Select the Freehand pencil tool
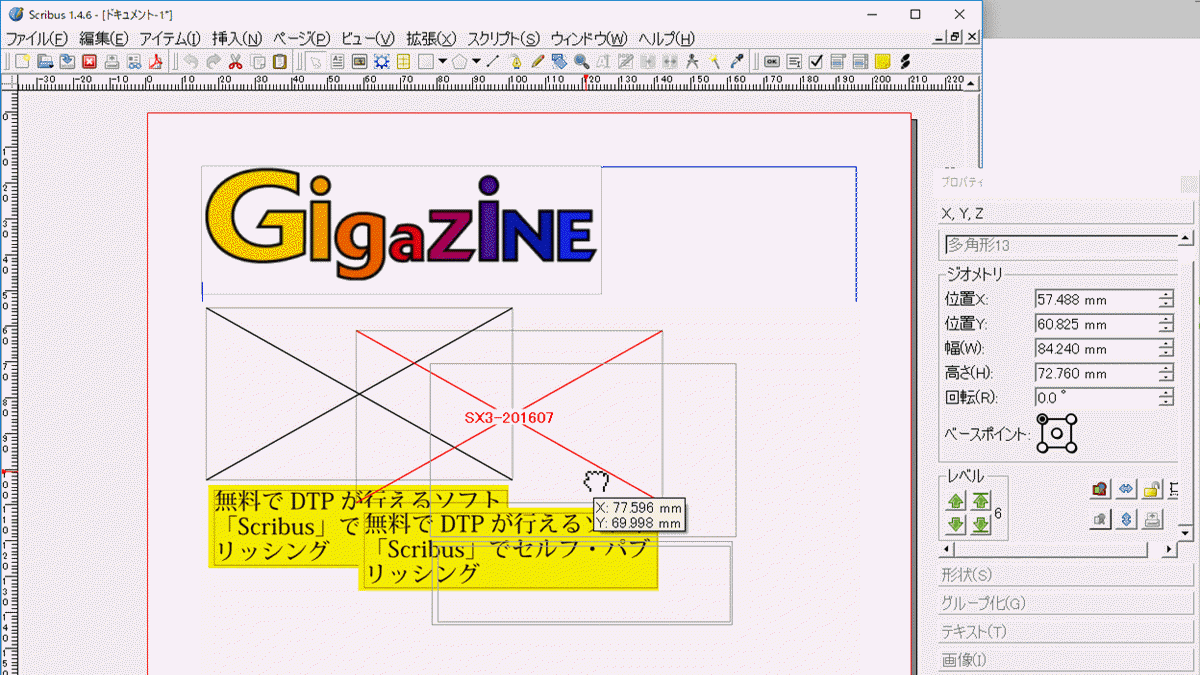This screenshot has height=675, width=1200. (538, 61)
